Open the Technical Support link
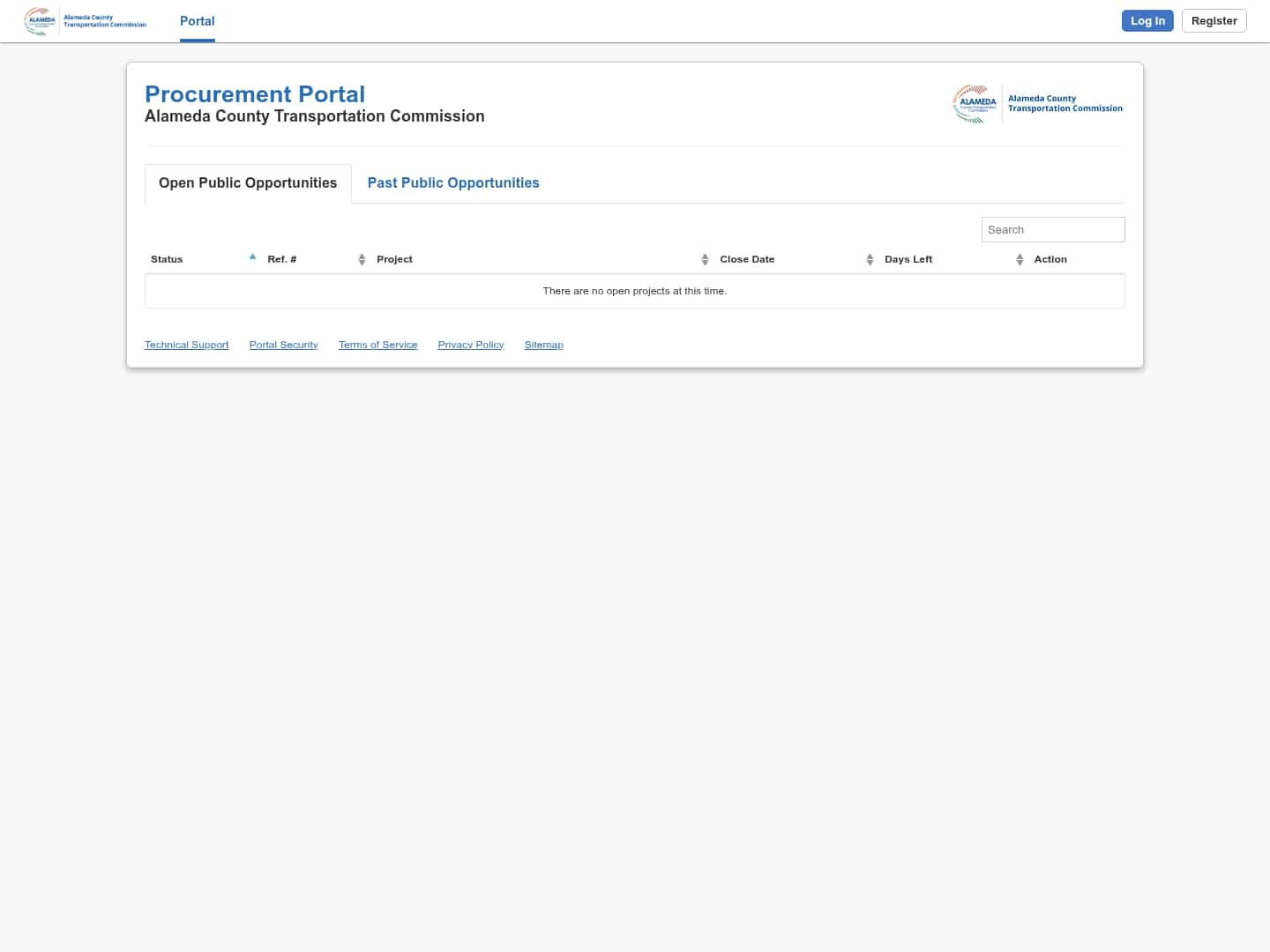Viewport: 1270px width, 952px height. click(x=187, y=345)
